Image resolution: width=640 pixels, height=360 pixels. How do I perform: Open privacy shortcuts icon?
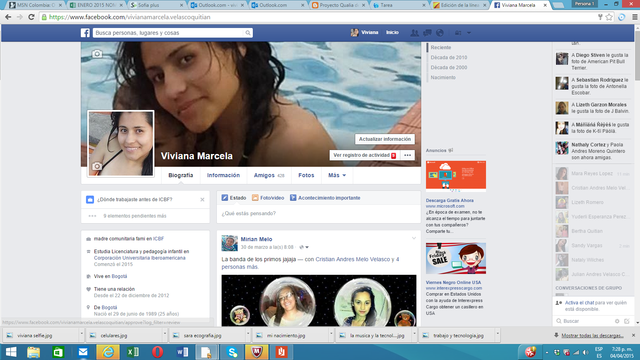coord(458,33)
